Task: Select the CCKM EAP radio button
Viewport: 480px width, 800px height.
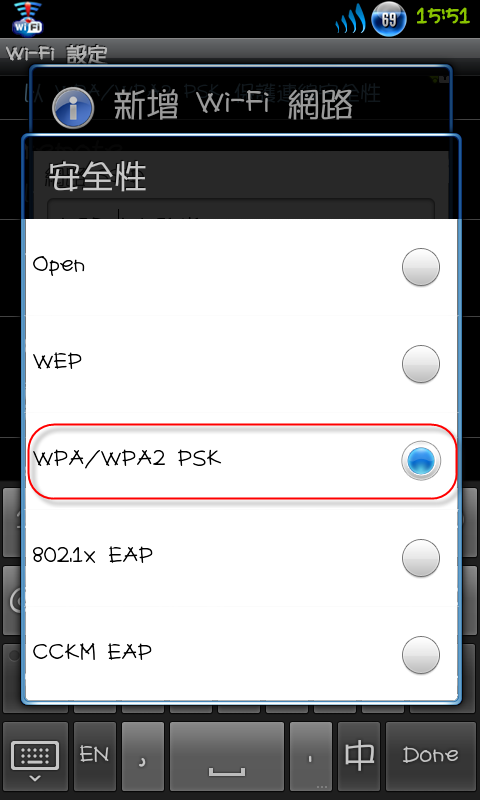Action: [421, 655]
